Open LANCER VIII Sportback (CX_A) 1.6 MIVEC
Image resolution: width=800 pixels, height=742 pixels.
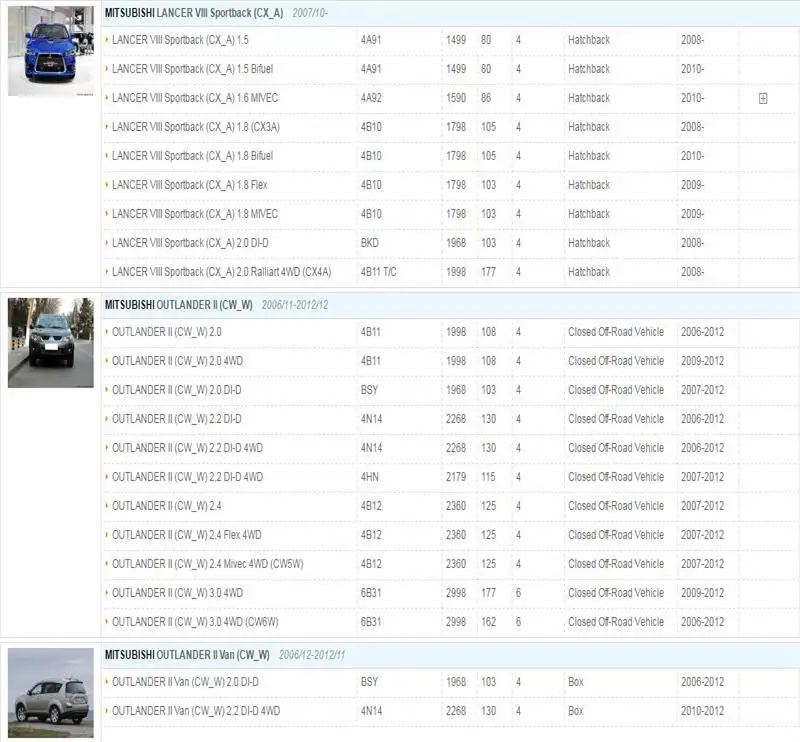pos(195,98)
